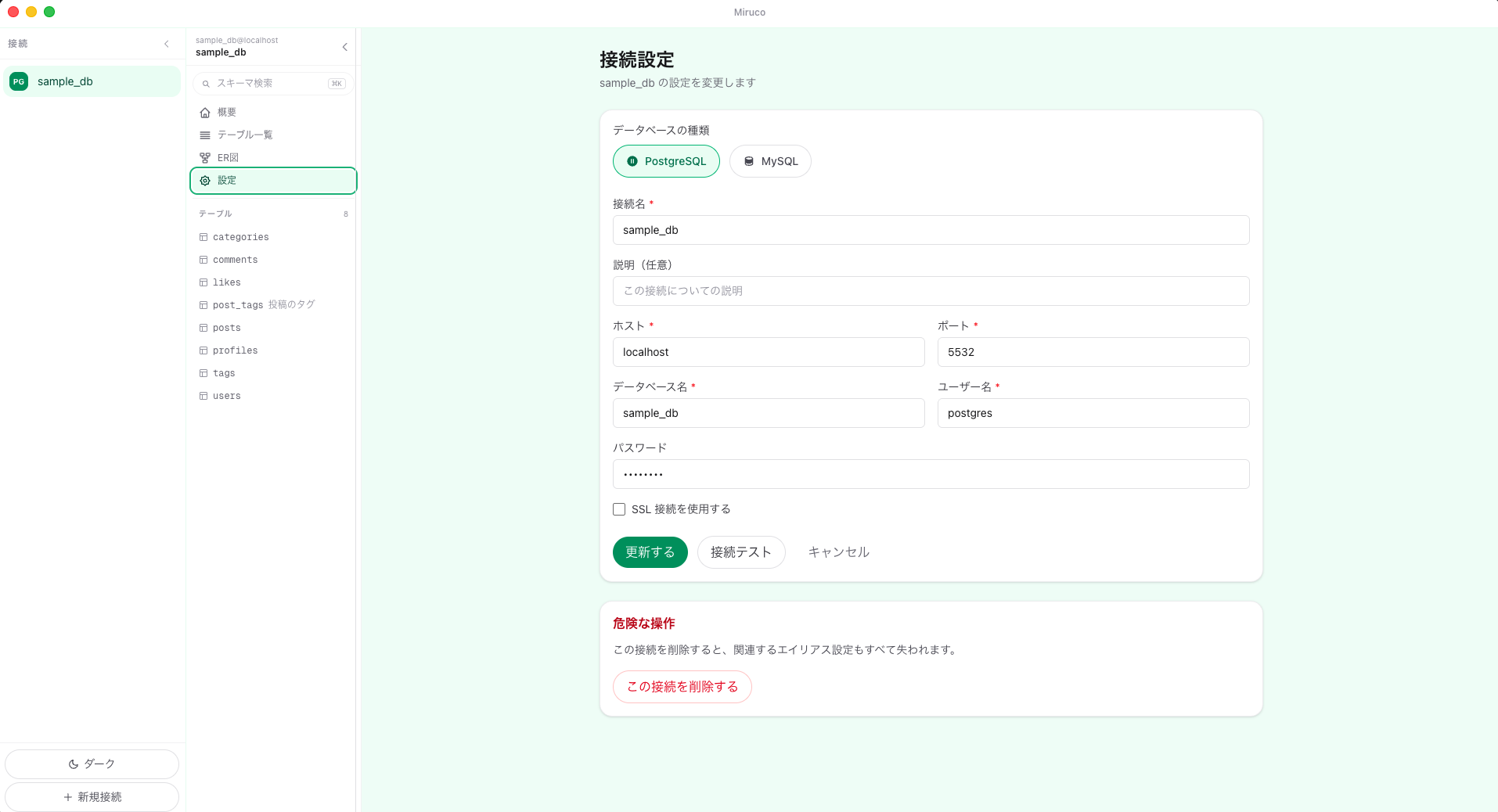Screen dimensions: 1498x812
Task: Click the 設定 gear icon
Action: (204, 180)
